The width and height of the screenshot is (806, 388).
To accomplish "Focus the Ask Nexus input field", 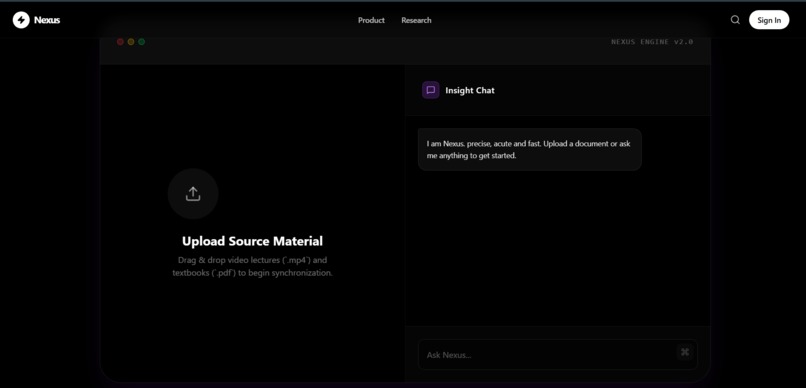I will pos(558,355).
